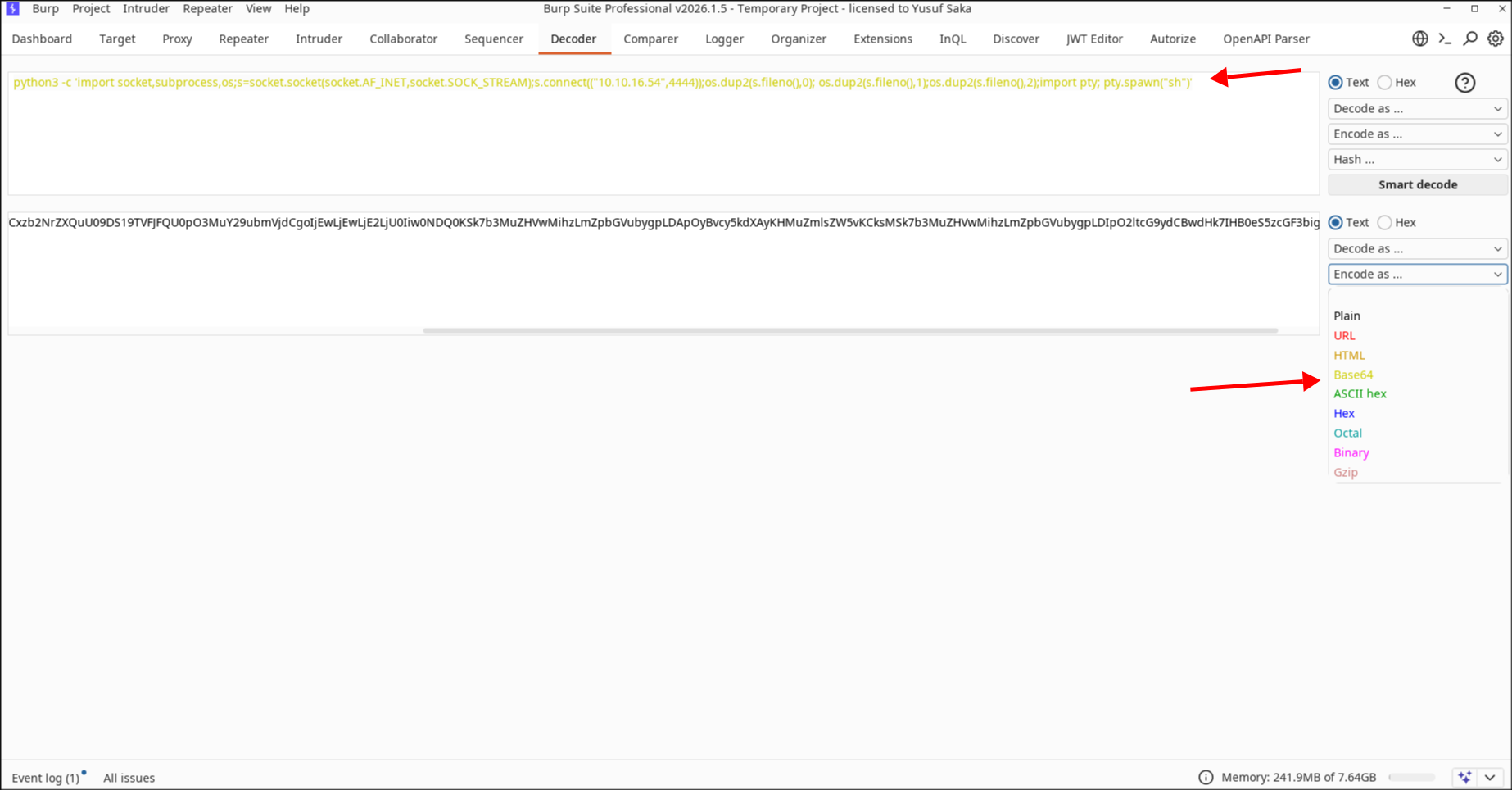Click the search magnifier icon
The height and width of the screenshot is (790, 1512).
[1470, 39]
